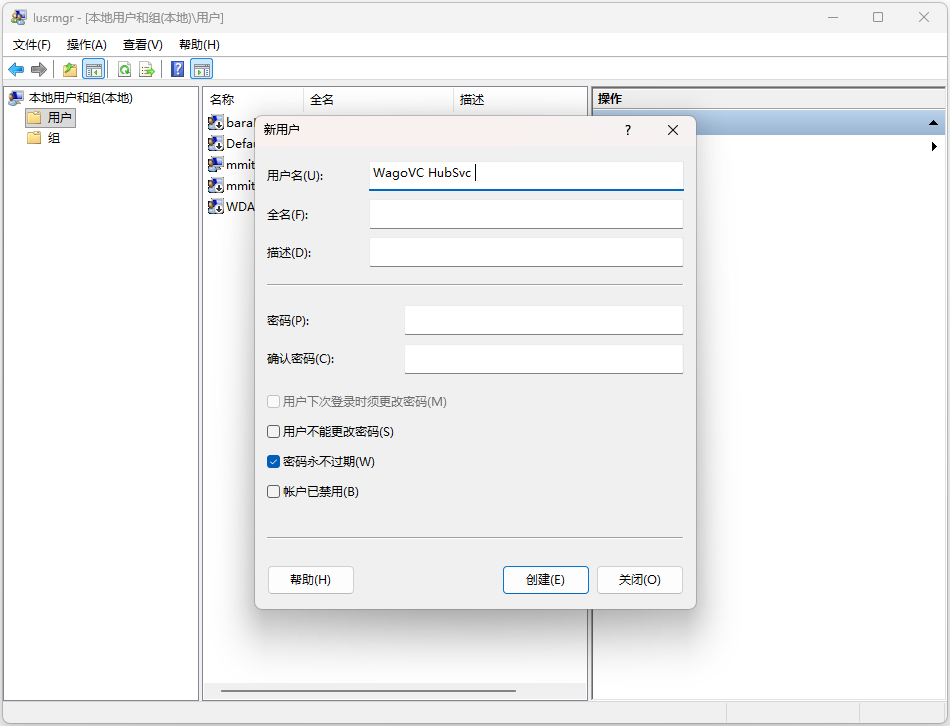
Task: Click the 密码(P) input field
Action: 543,320
